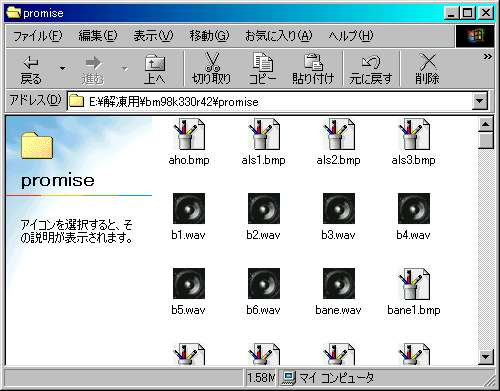The height and width of the screenshot is (391, 500).
Task: Click the scroll up arrow of file list
Action: coord(486,125)
